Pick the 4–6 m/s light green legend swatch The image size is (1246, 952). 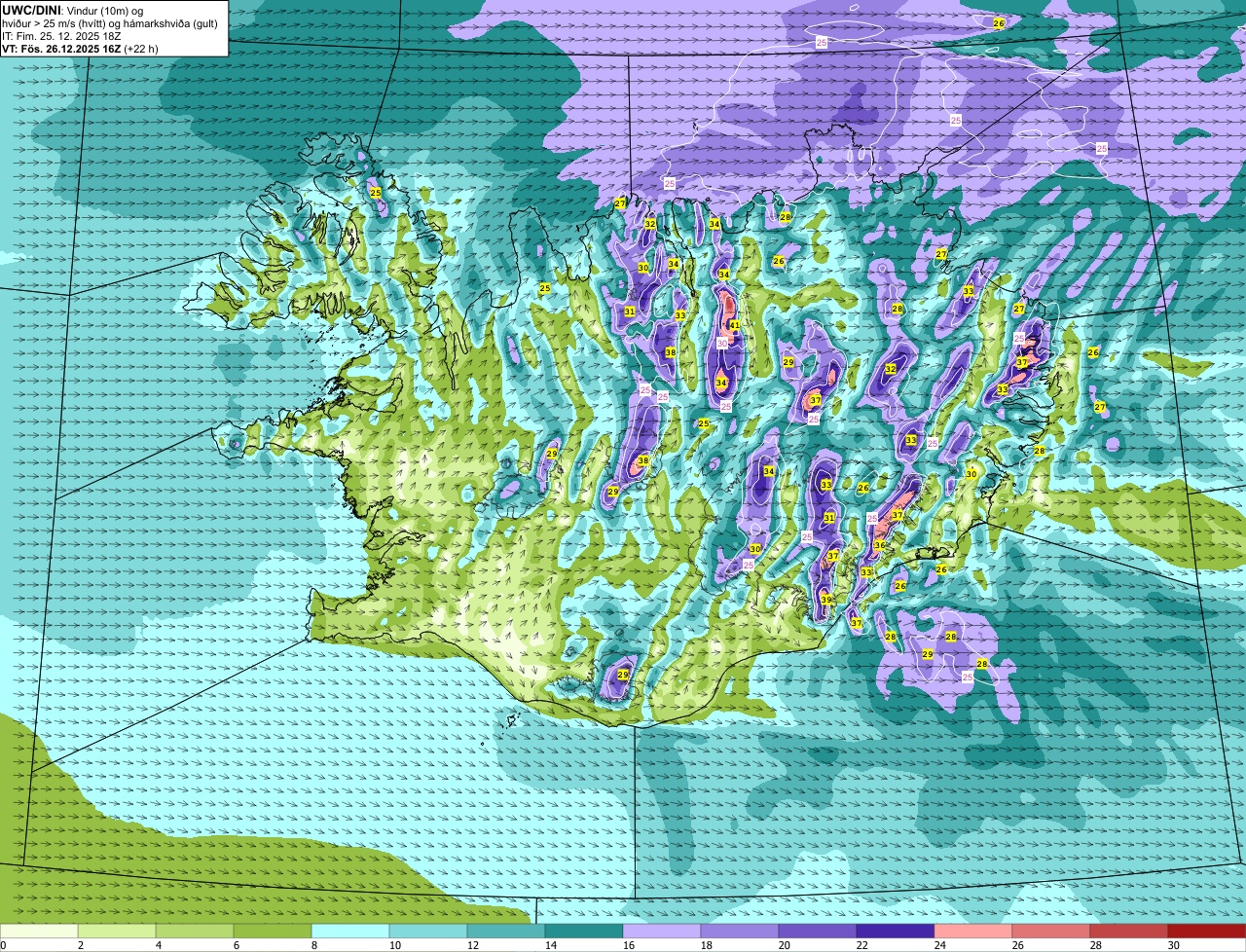click(195, 932)
